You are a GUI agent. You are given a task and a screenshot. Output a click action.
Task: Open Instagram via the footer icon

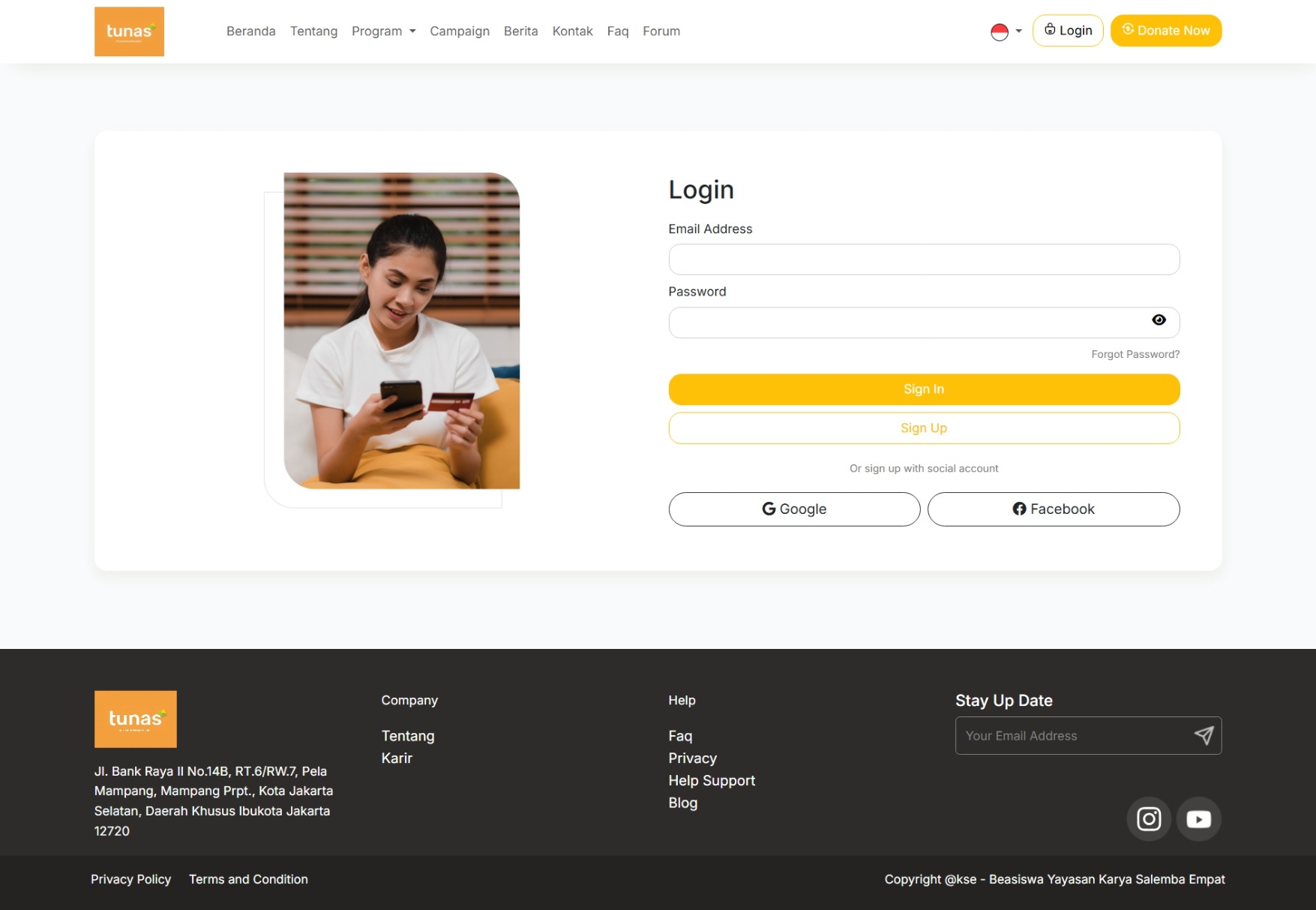[1149, 818]
